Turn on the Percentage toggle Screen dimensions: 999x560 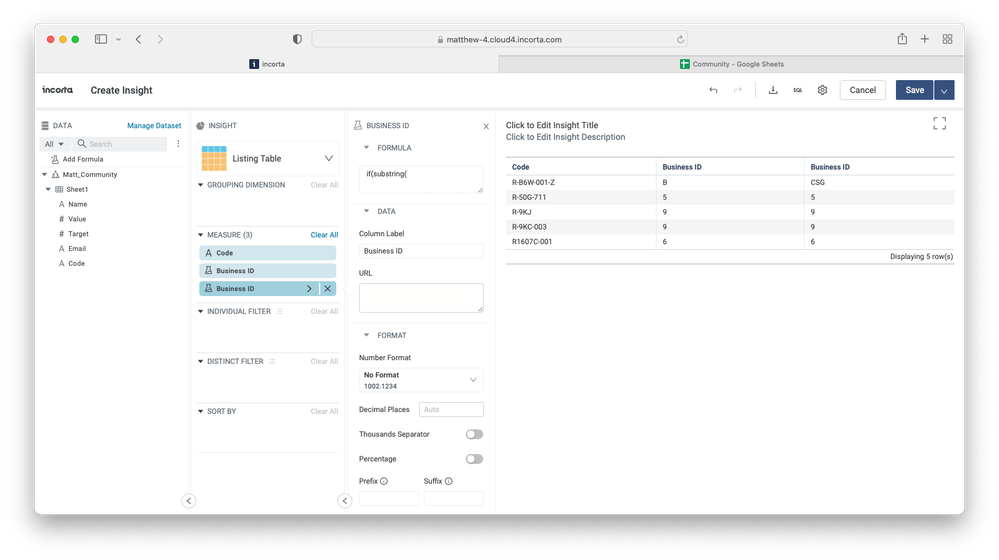(474, 459)
